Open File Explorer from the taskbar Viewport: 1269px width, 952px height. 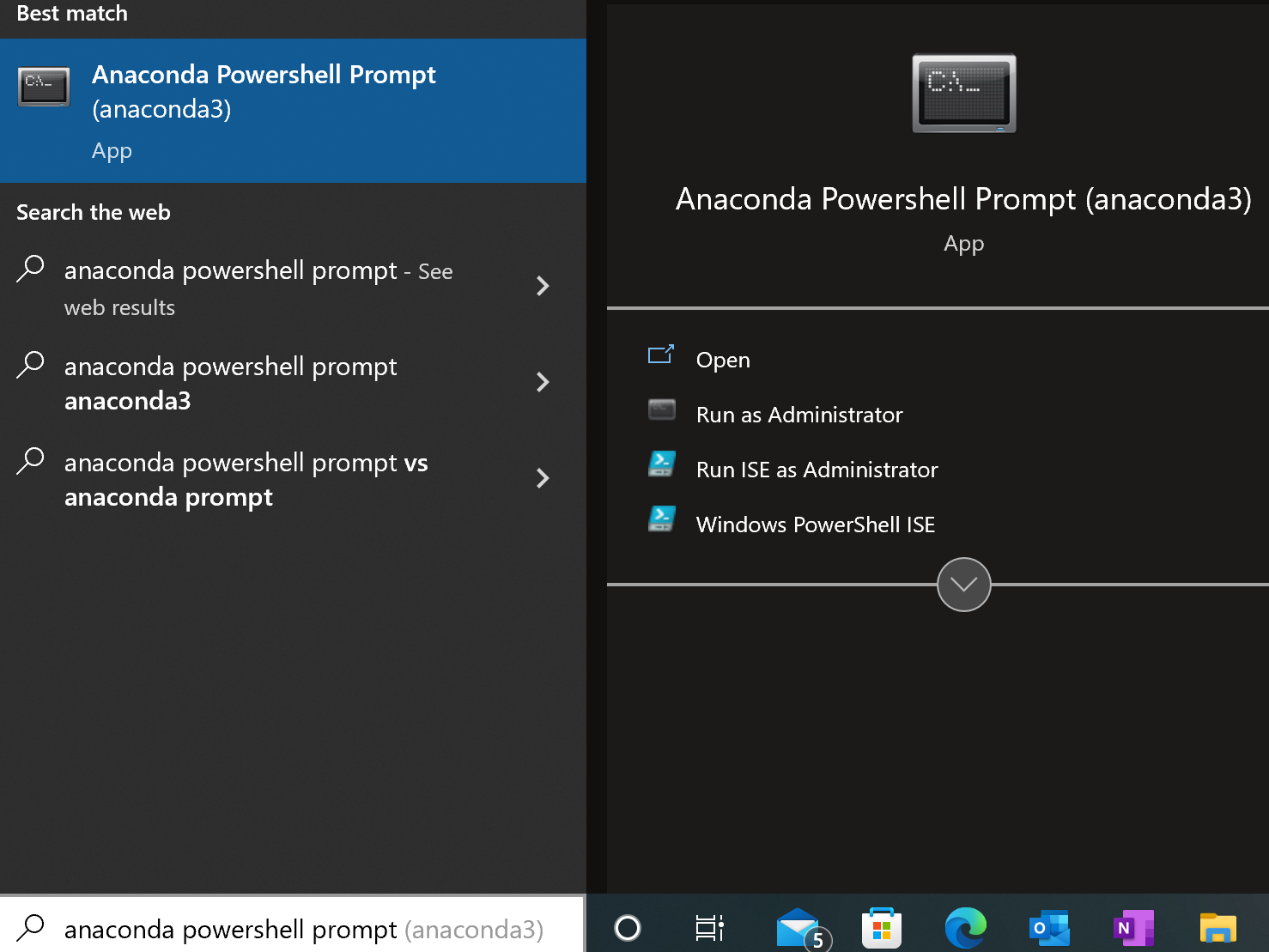coord(1217,928)
